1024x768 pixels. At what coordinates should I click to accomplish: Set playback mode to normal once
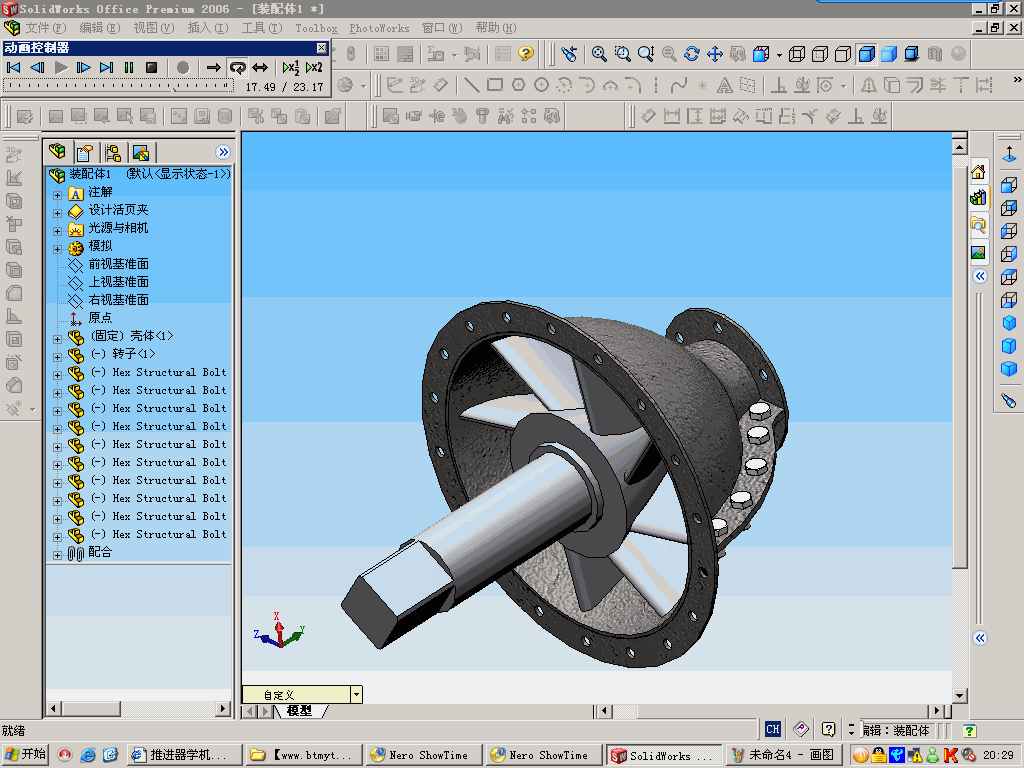point(214,67)
